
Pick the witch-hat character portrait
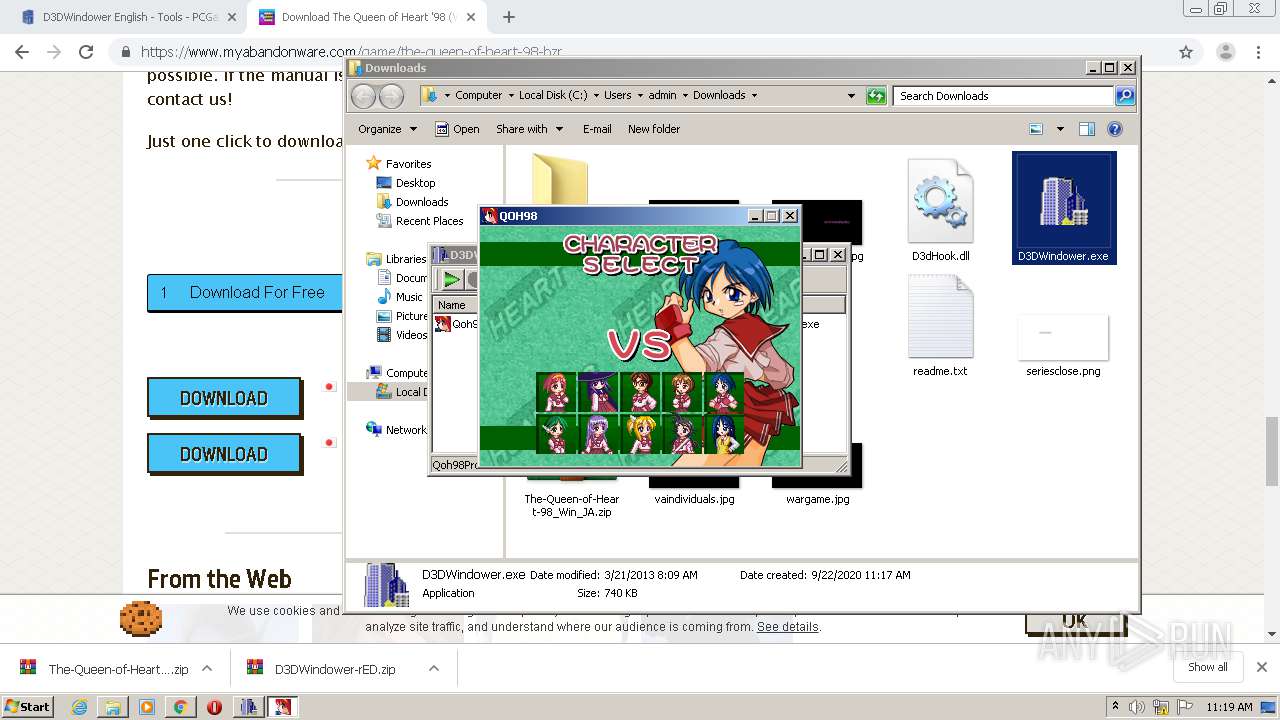point(599,392)
